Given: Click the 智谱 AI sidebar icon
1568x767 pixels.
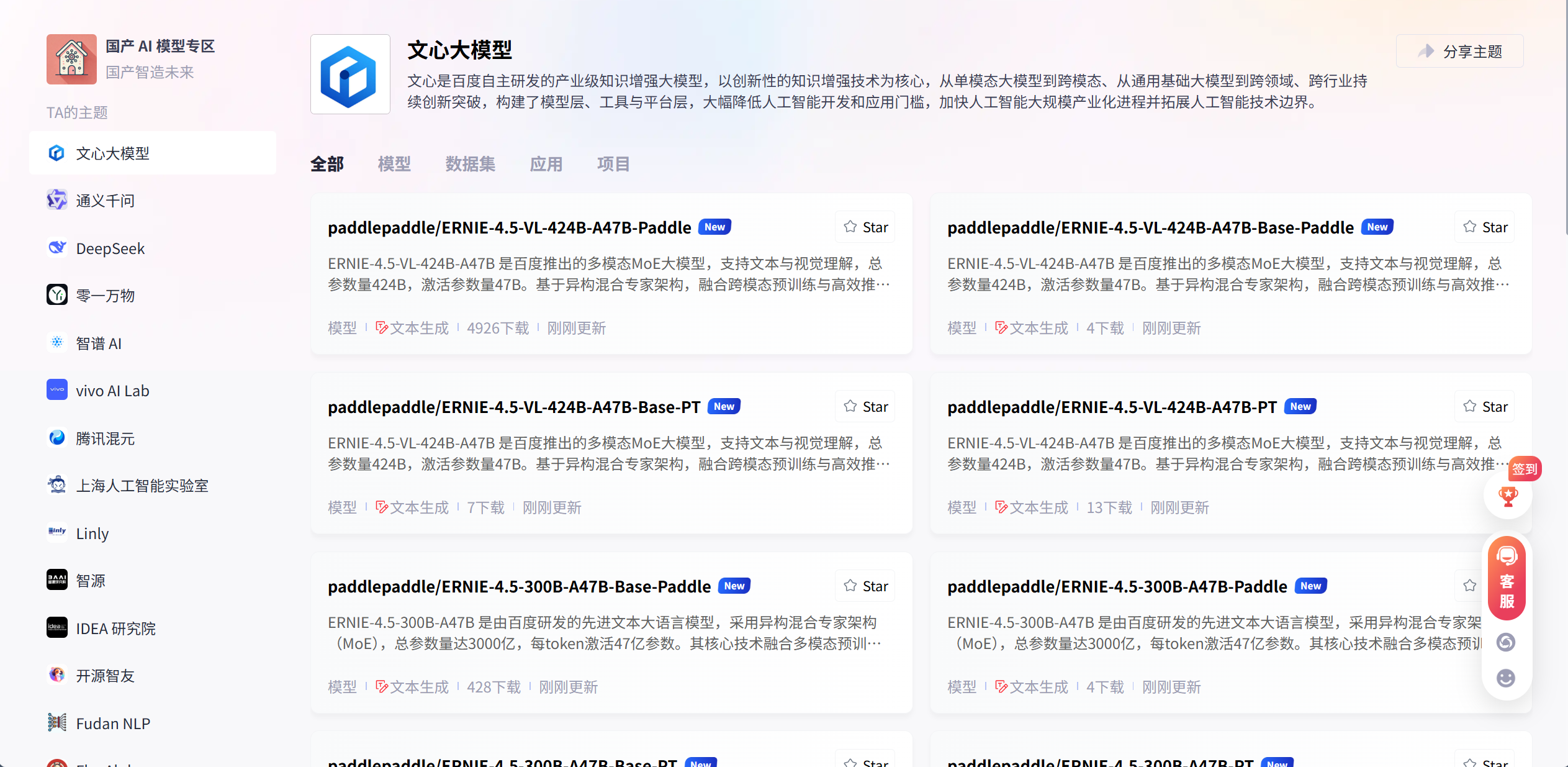Looking at the screenshot, I should pos(56,342).
